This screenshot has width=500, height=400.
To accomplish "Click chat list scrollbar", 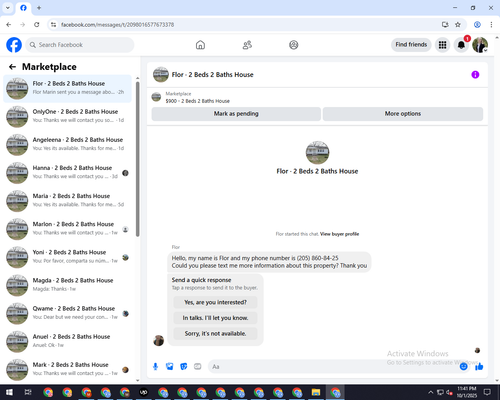I will (x=138, y=159).
